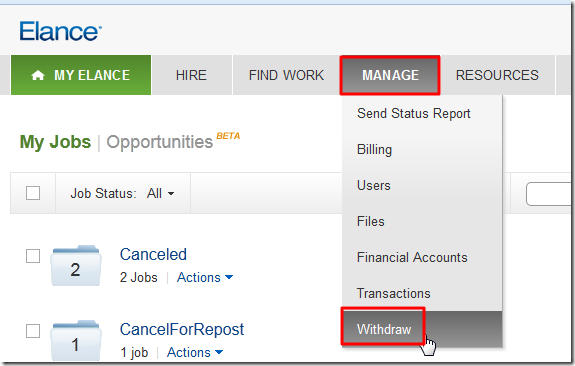Click the home icon in My Elance tab
The height and width of the screenshot is (366, 575).
click(x=38, y=76)
